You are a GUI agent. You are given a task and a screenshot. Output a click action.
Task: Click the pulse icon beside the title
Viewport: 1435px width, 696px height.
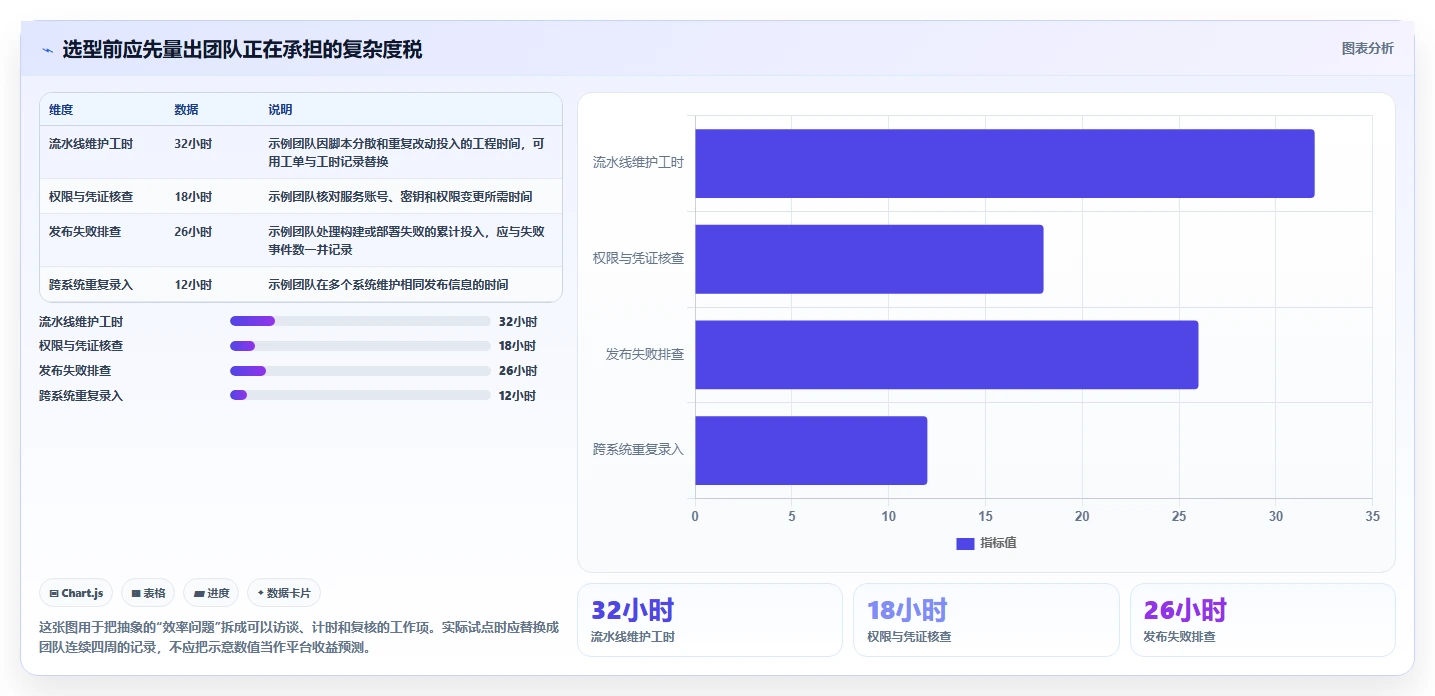coord(47,49)
